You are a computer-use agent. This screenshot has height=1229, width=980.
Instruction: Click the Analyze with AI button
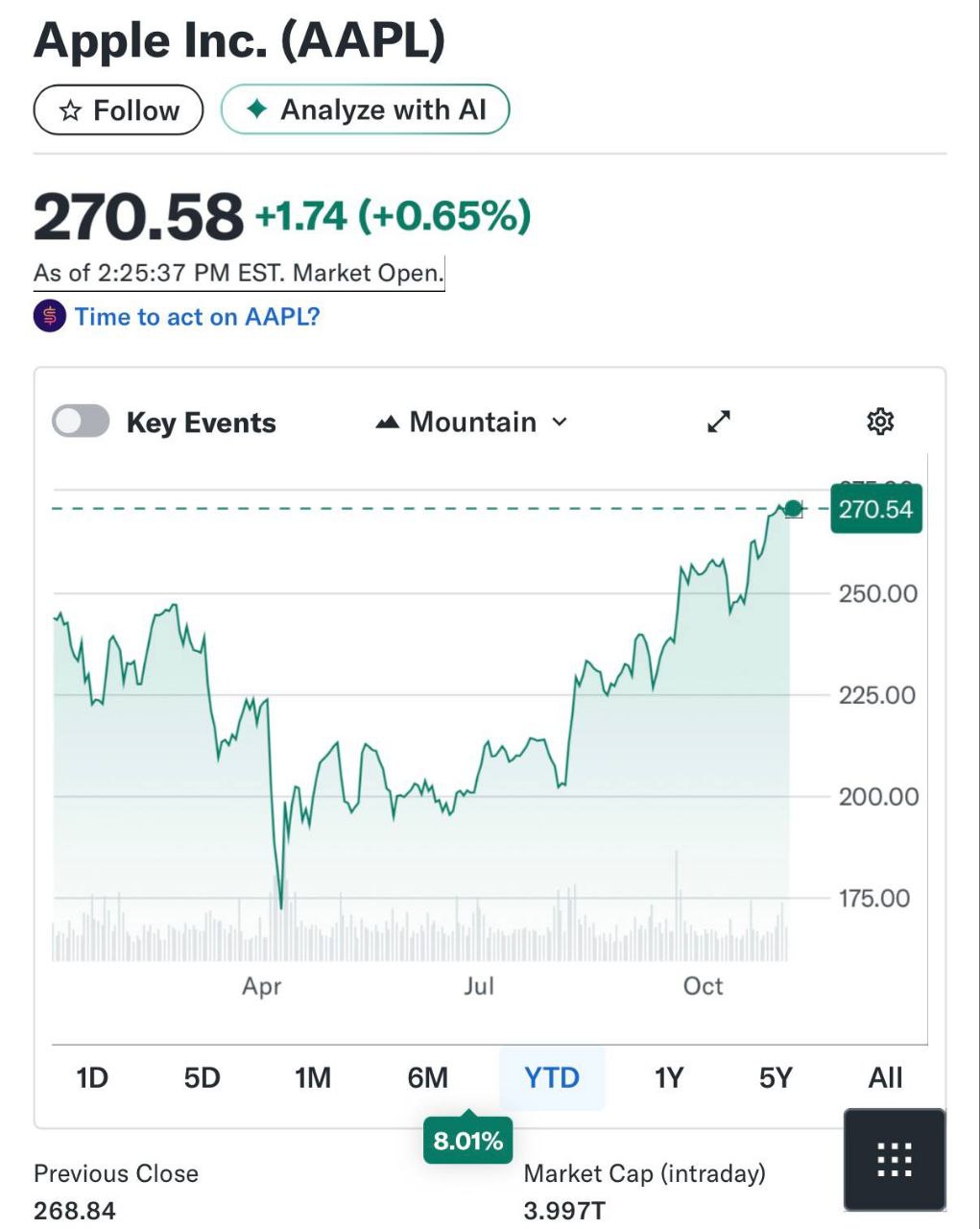coord(365,109)
